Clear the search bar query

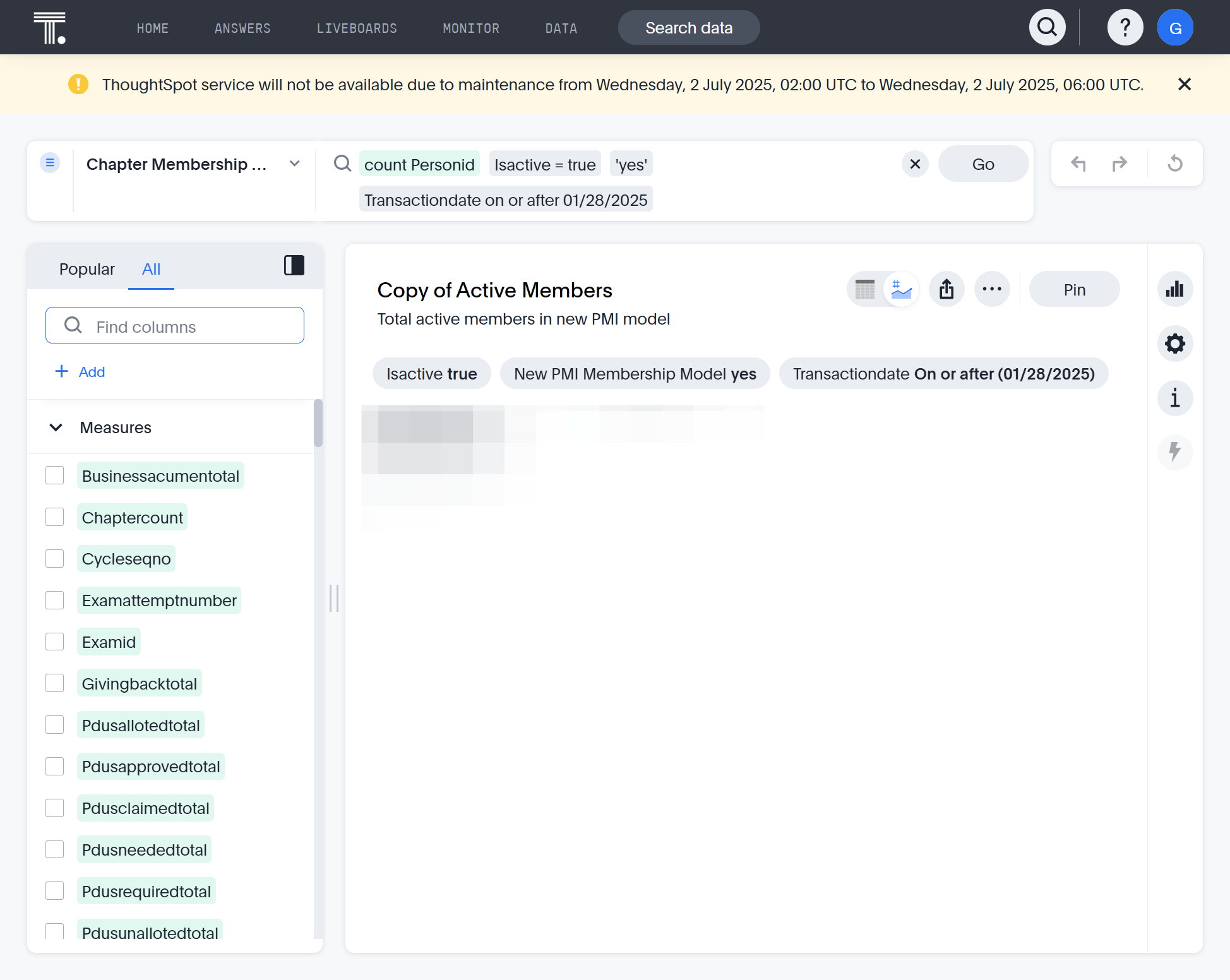(915, 164)
